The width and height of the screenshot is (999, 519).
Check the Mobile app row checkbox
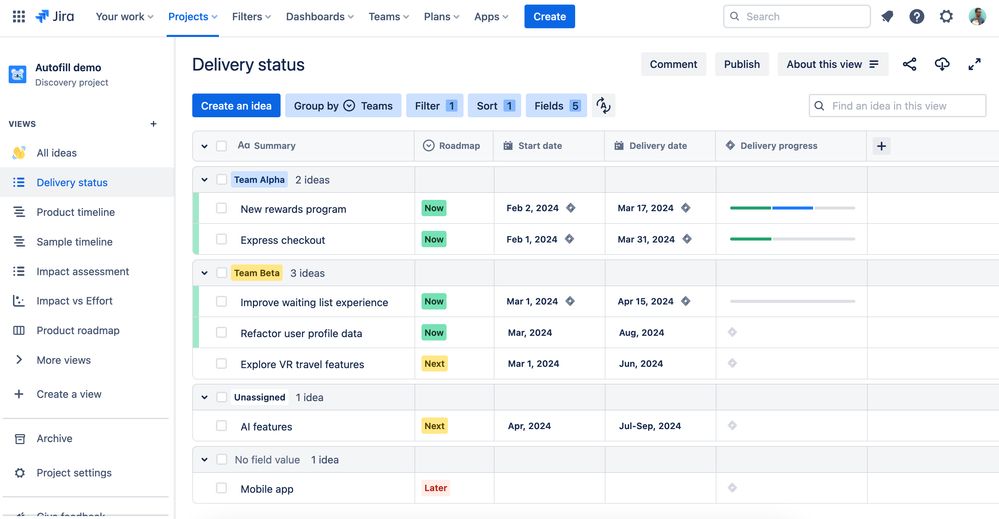[x=221, y=488]
